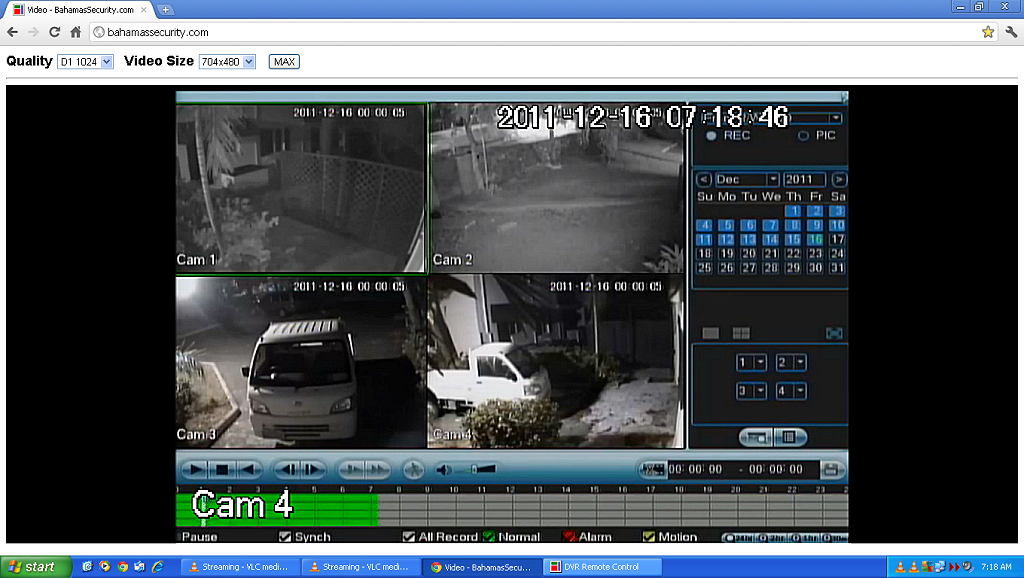Go to the next month in calendar
Image resolution: width=1024 pixels, height=578 pixels.
840,179
